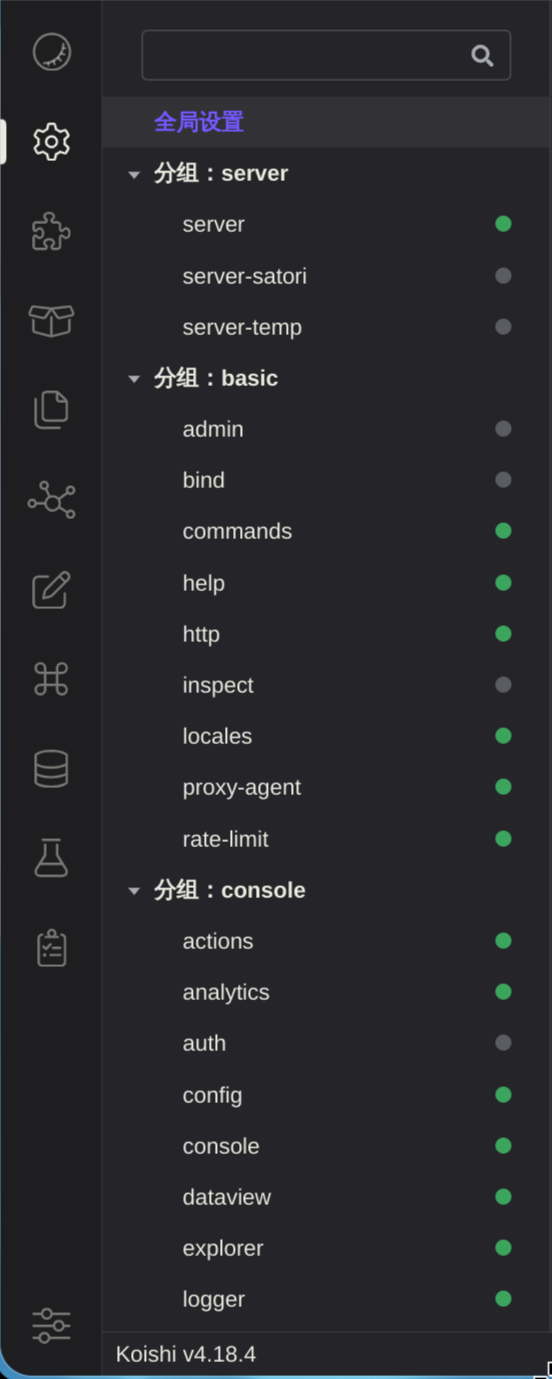This screenshot has width=552, height=1379.
Task: Open the logs clipboard icon
Action: (51, 948)
